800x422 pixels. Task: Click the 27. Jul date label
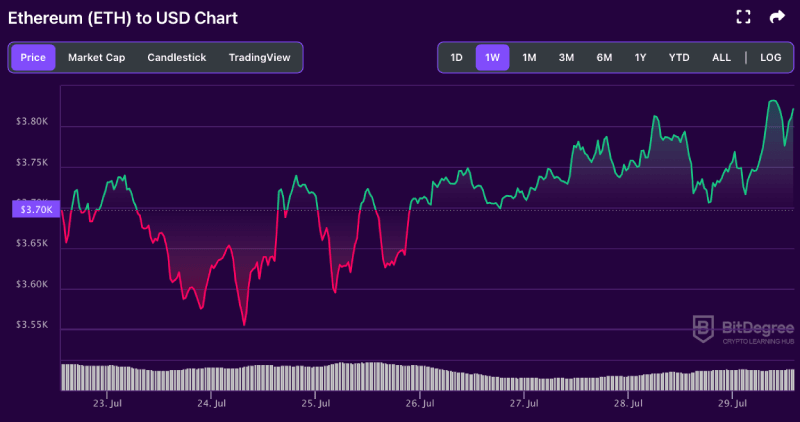(524, 404)
